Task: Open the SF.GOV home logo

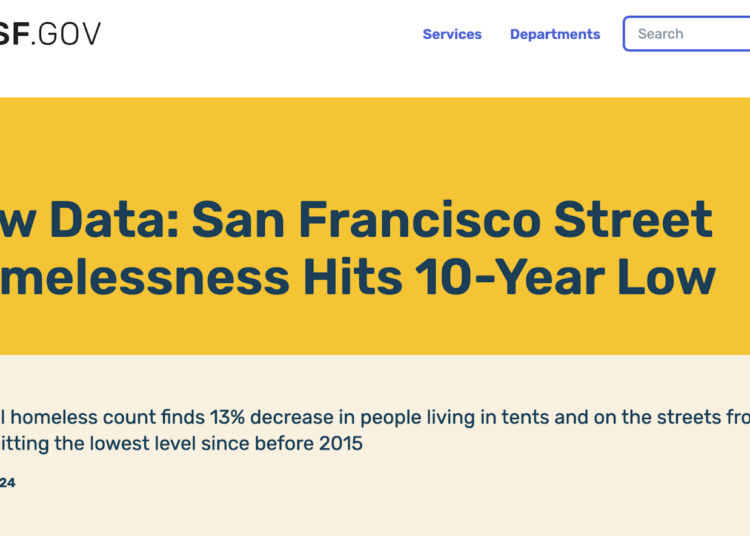Action: tap(50, 34)
